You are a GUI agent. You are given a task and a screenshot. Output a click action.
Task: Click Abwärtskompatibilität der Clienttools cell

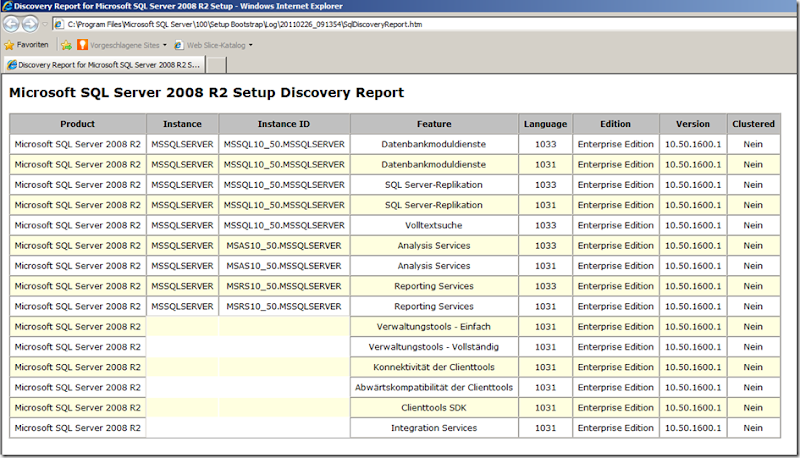coord(434,388)
